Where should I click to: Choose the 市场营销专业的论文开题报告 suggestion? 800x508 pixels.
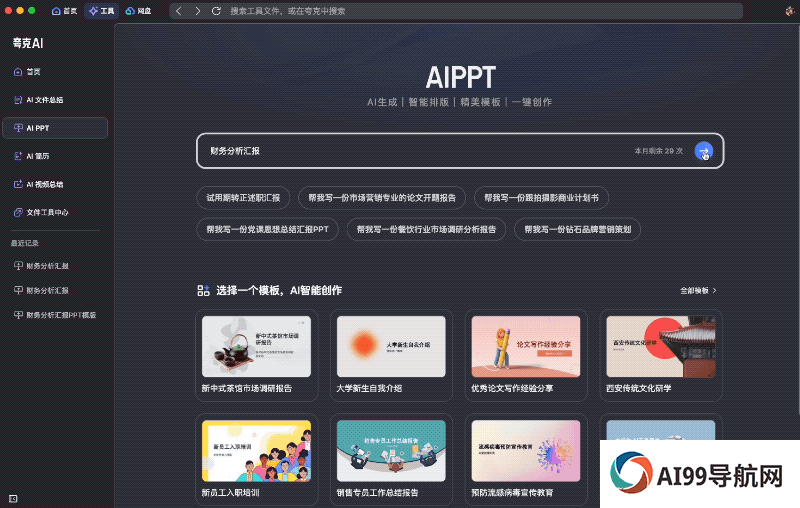click(x=382, y=198)
